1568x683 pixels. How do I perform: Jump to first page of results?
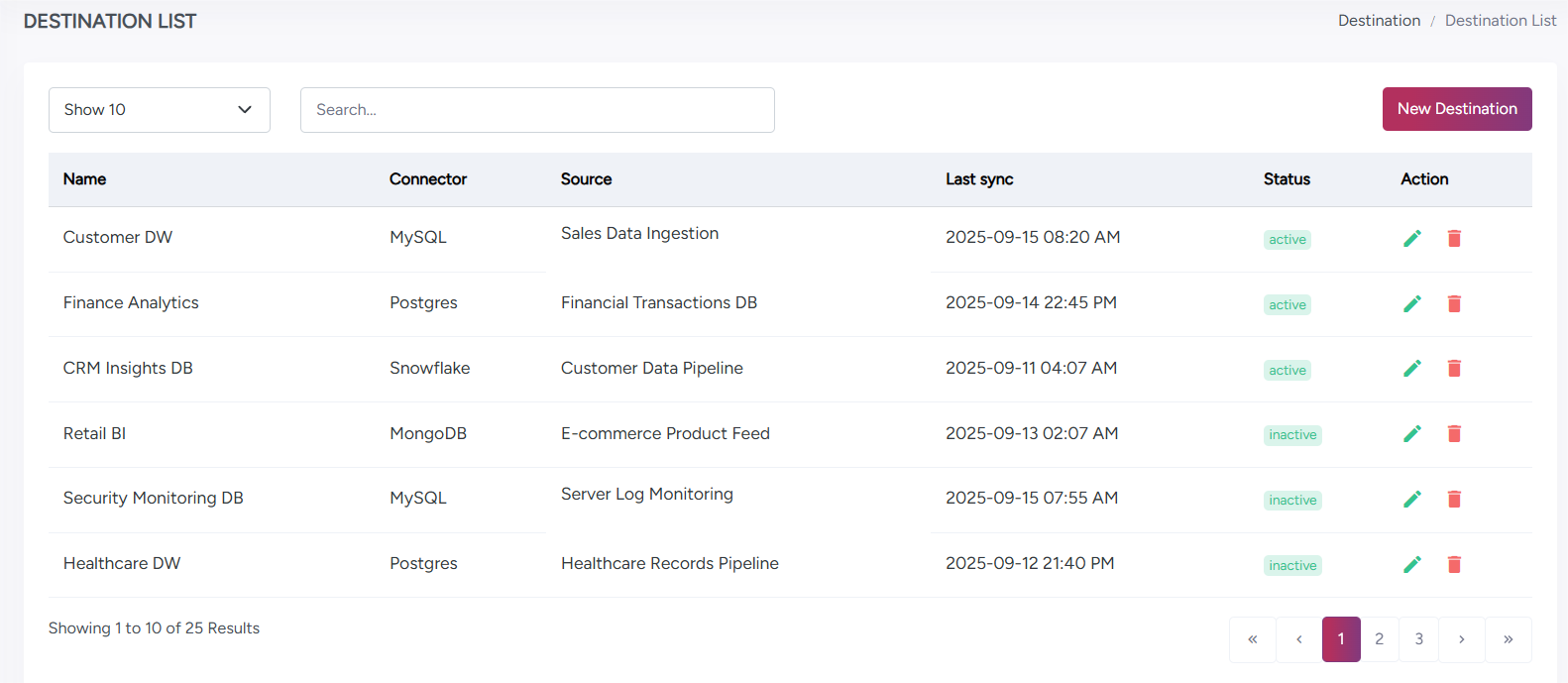tap(1253, 639)
